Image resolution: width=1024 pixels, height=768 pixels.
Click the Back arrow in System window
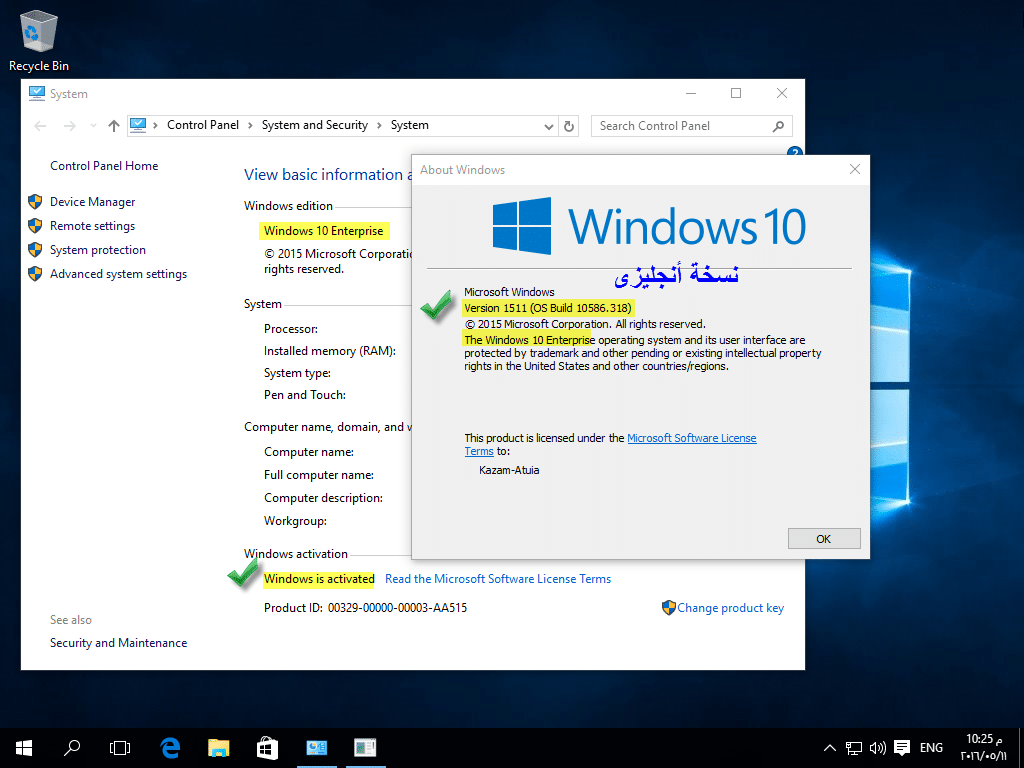pos(40,125)
